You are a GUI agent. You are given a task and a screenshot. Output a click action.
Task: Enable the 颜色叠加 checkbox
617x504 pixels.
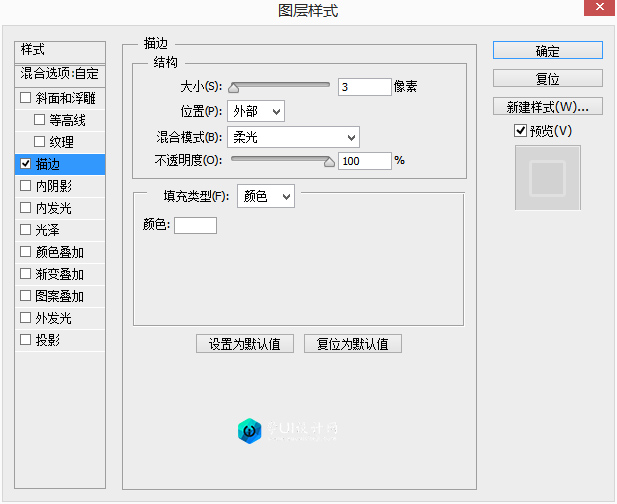25,252
